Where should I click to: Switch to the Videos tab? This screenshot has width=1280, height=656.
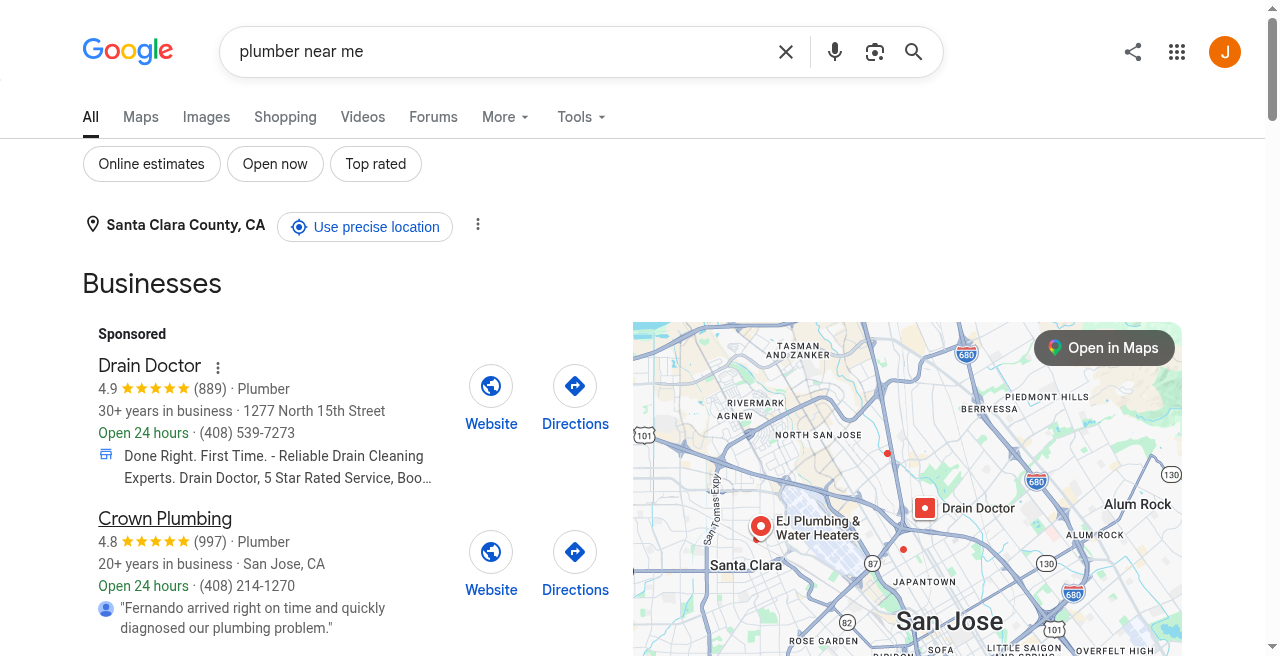point(363,117)
